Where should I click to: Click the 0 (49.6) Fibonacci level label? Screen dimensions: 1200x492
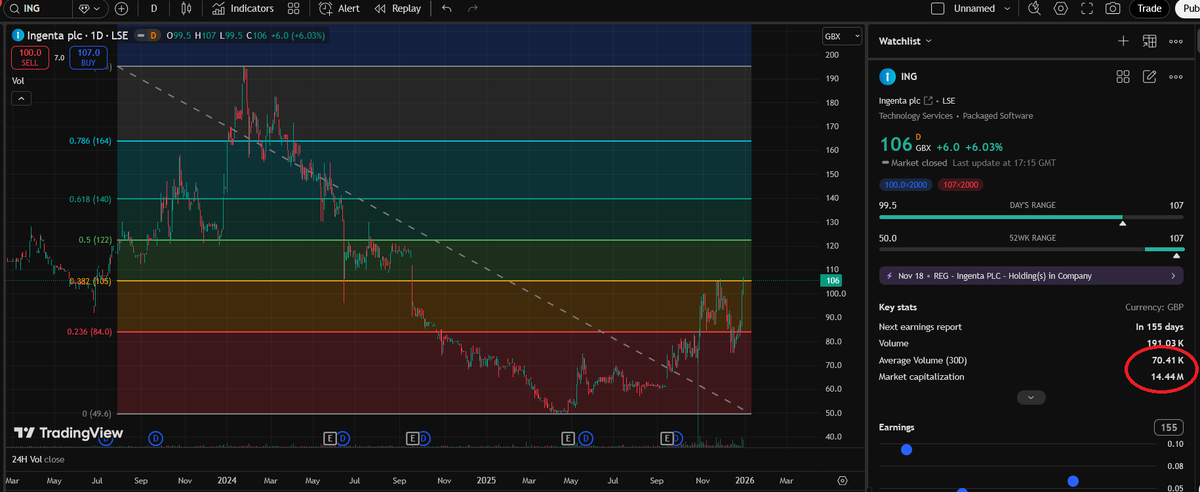[x=95, y=413]
